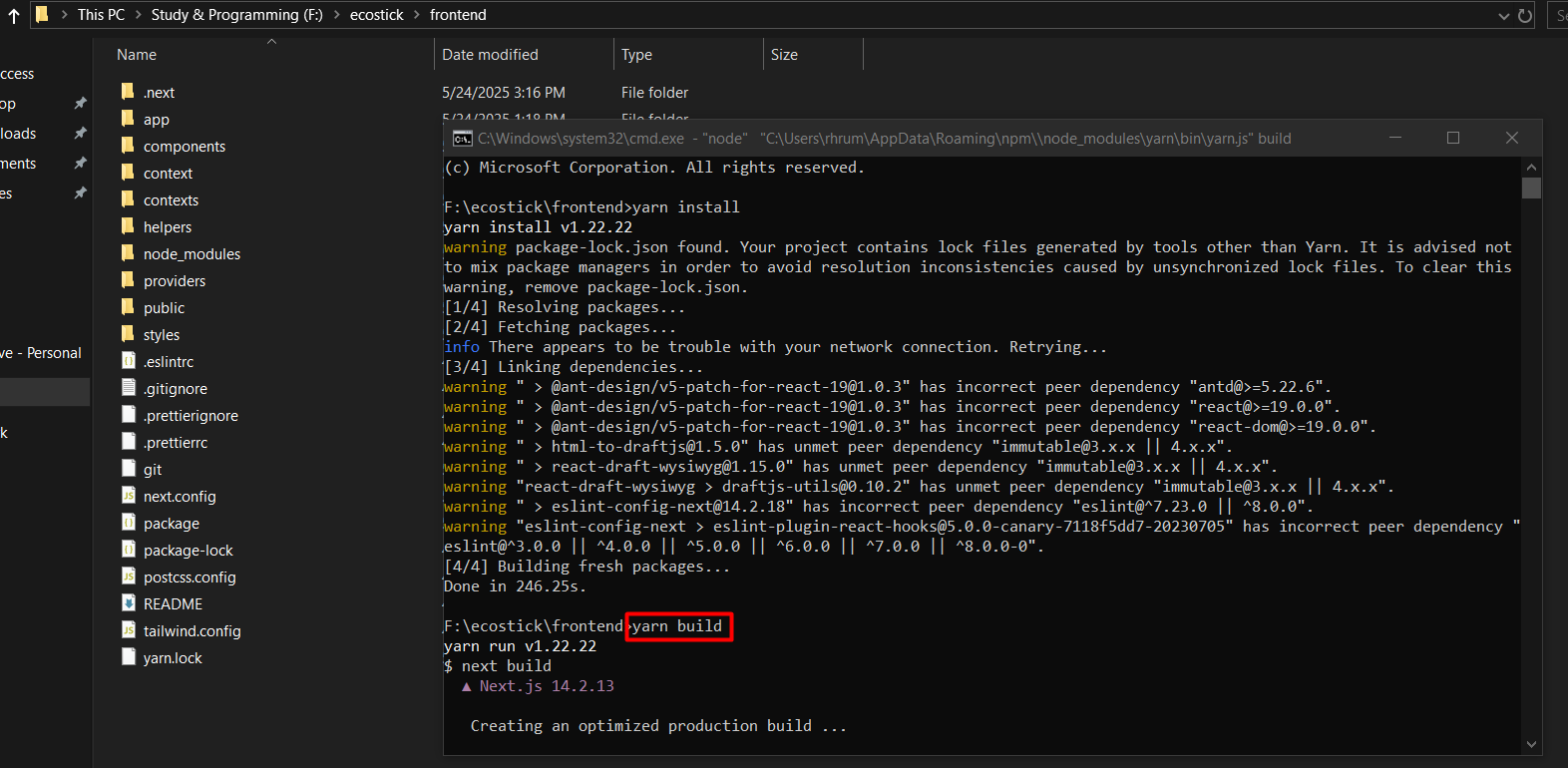Select the providers folder icon
The image size is (1568, 768).
pos(128,280)
